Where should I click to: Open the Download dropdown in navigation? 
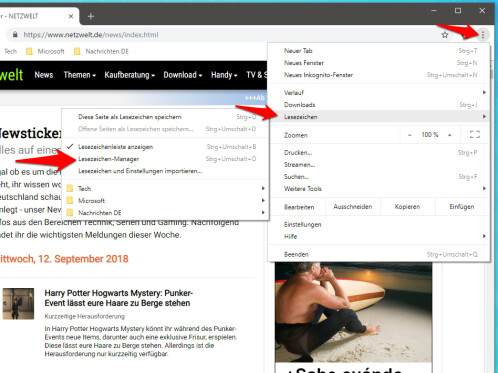183,75
